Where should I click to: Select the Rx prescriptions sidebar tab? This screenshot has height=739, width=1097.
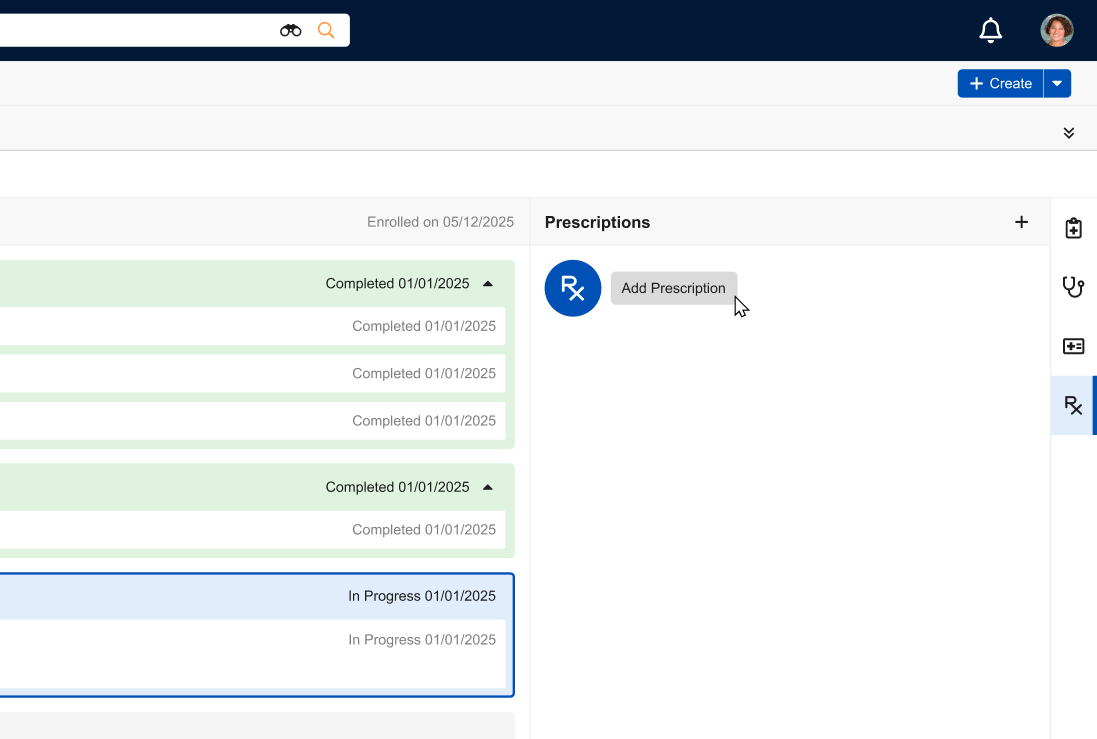click(x=1073, y=405)
